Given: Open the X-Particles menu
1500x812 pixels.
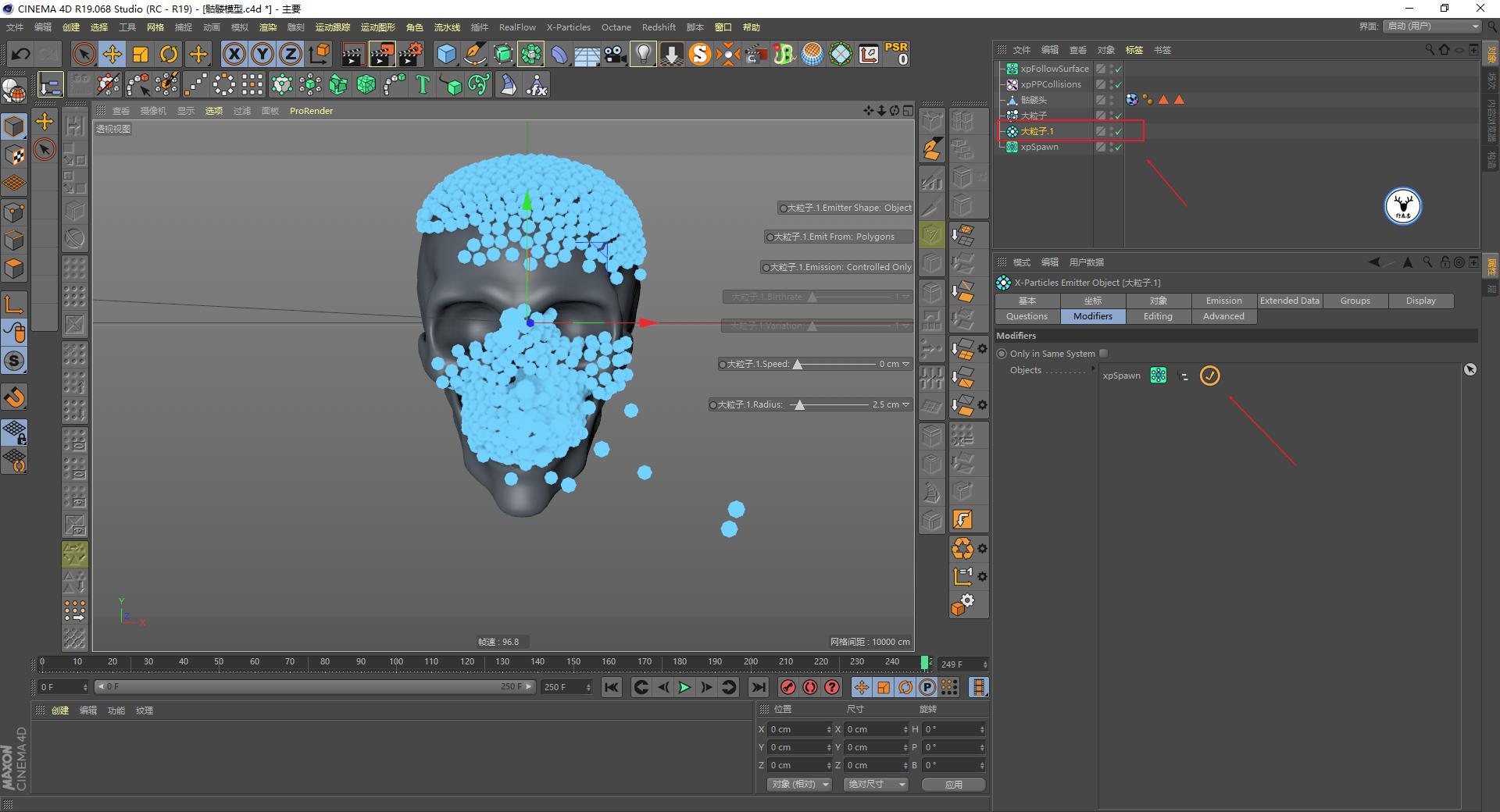Looking at the screenshot, I should [568, 27].
